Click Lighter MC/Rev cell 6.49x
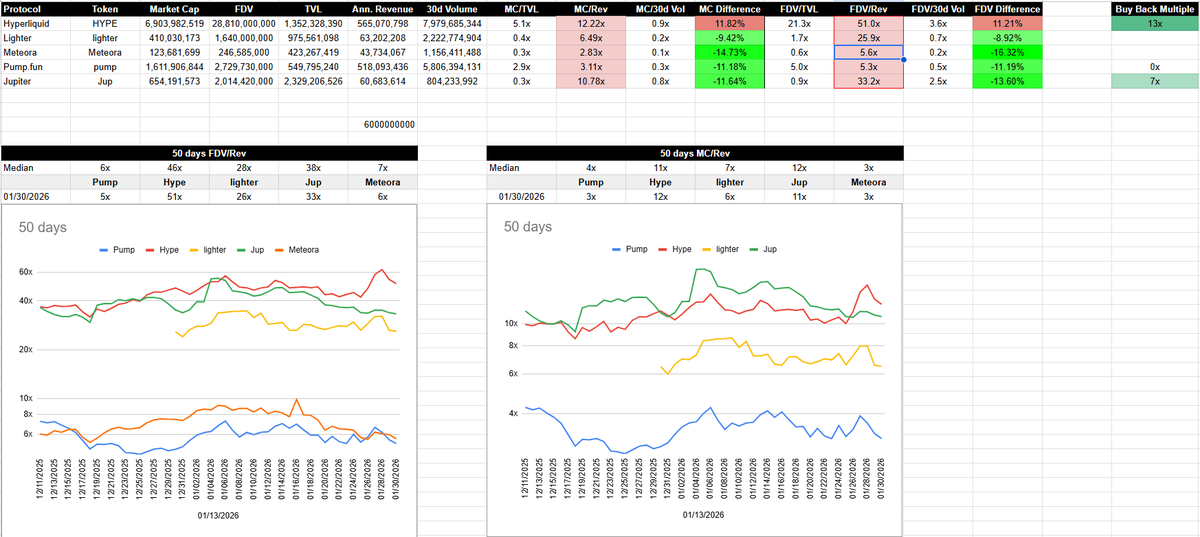 [x=590, y=37]
